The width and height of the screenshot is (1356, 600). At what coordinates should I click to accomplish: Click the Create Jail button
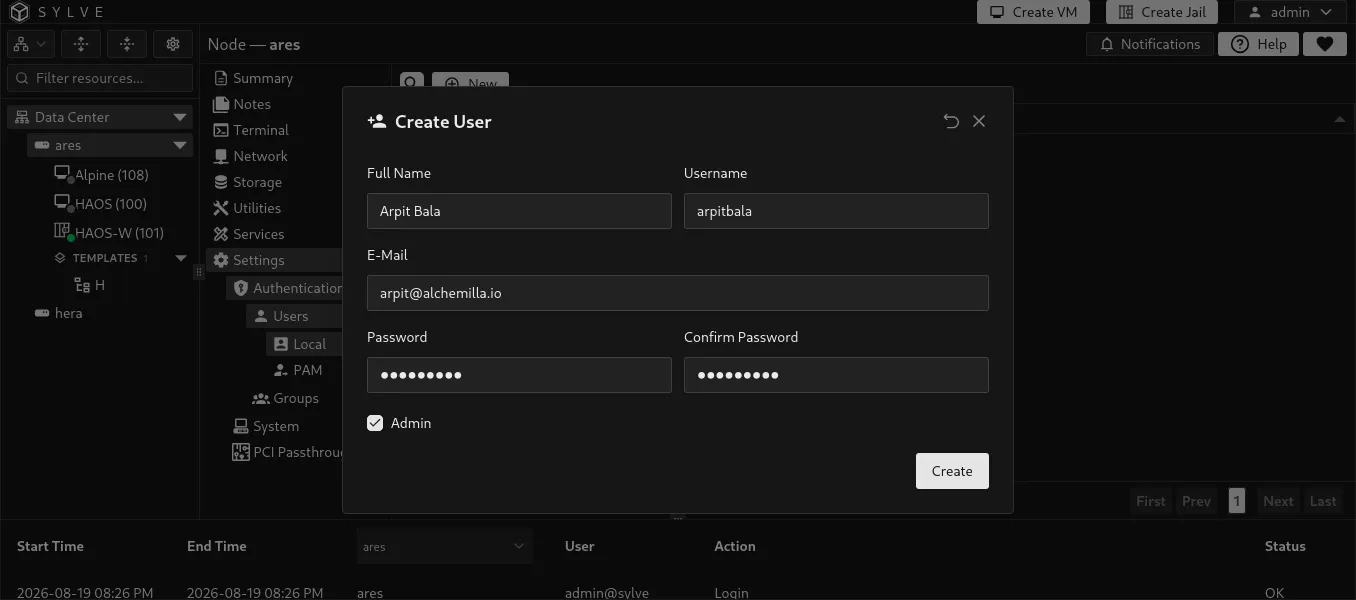click(x=1162, y=12)
